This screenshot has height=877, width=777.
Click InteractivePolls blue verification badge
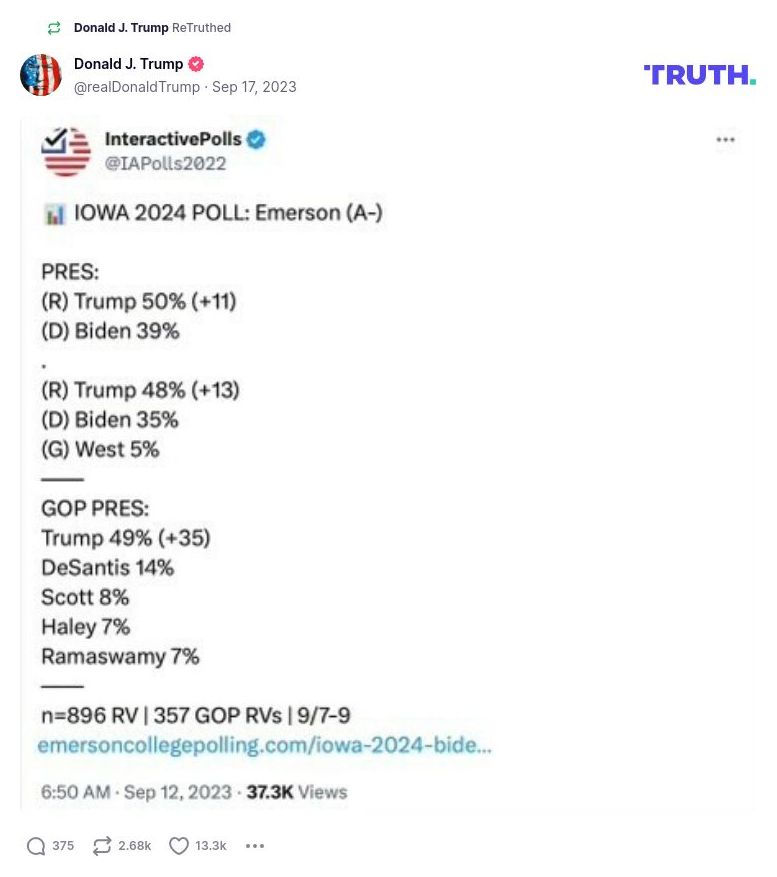click(257, 141)
